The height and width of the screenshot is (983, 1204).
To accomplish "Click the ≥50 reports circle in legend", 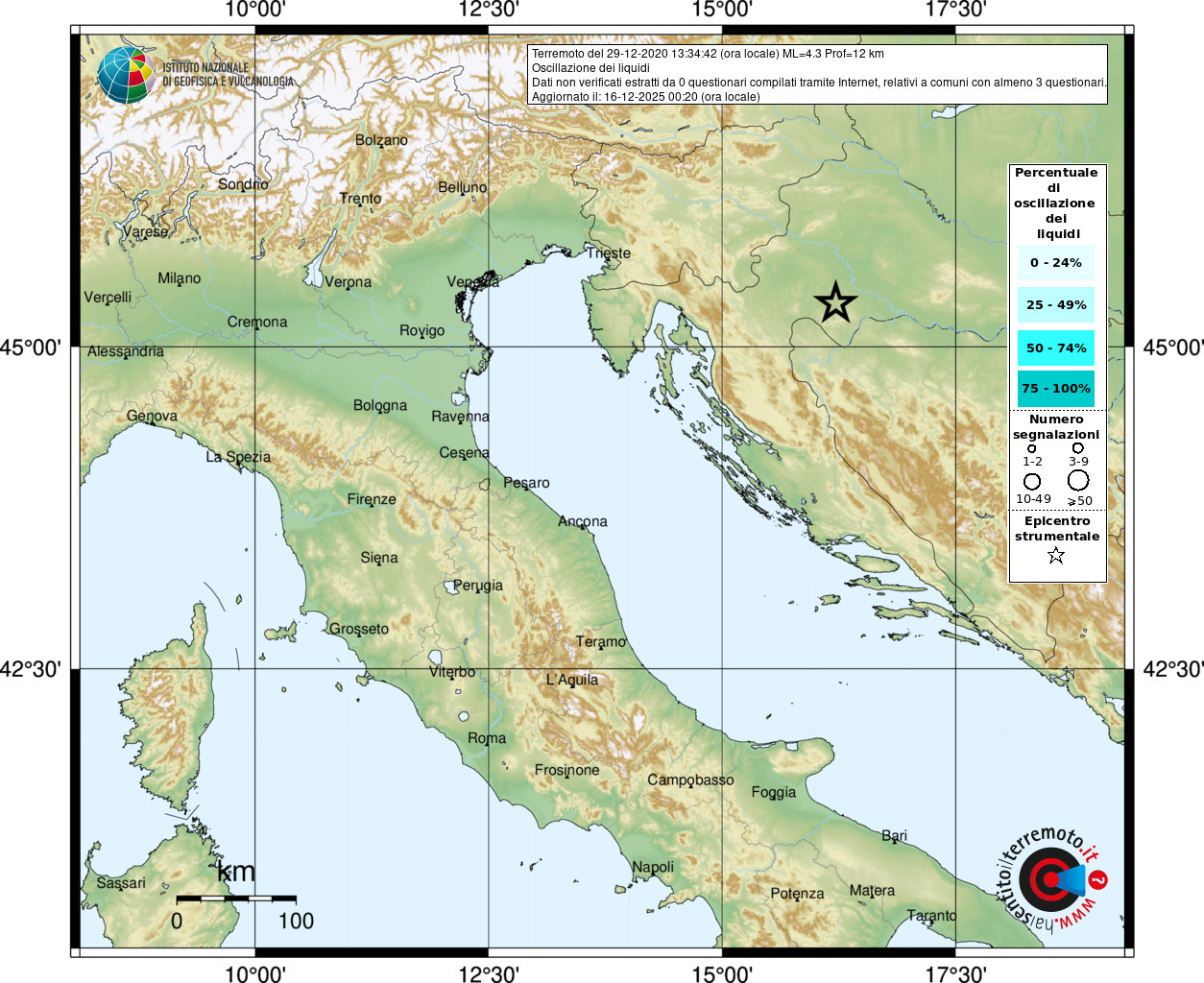I will 1078,480.
